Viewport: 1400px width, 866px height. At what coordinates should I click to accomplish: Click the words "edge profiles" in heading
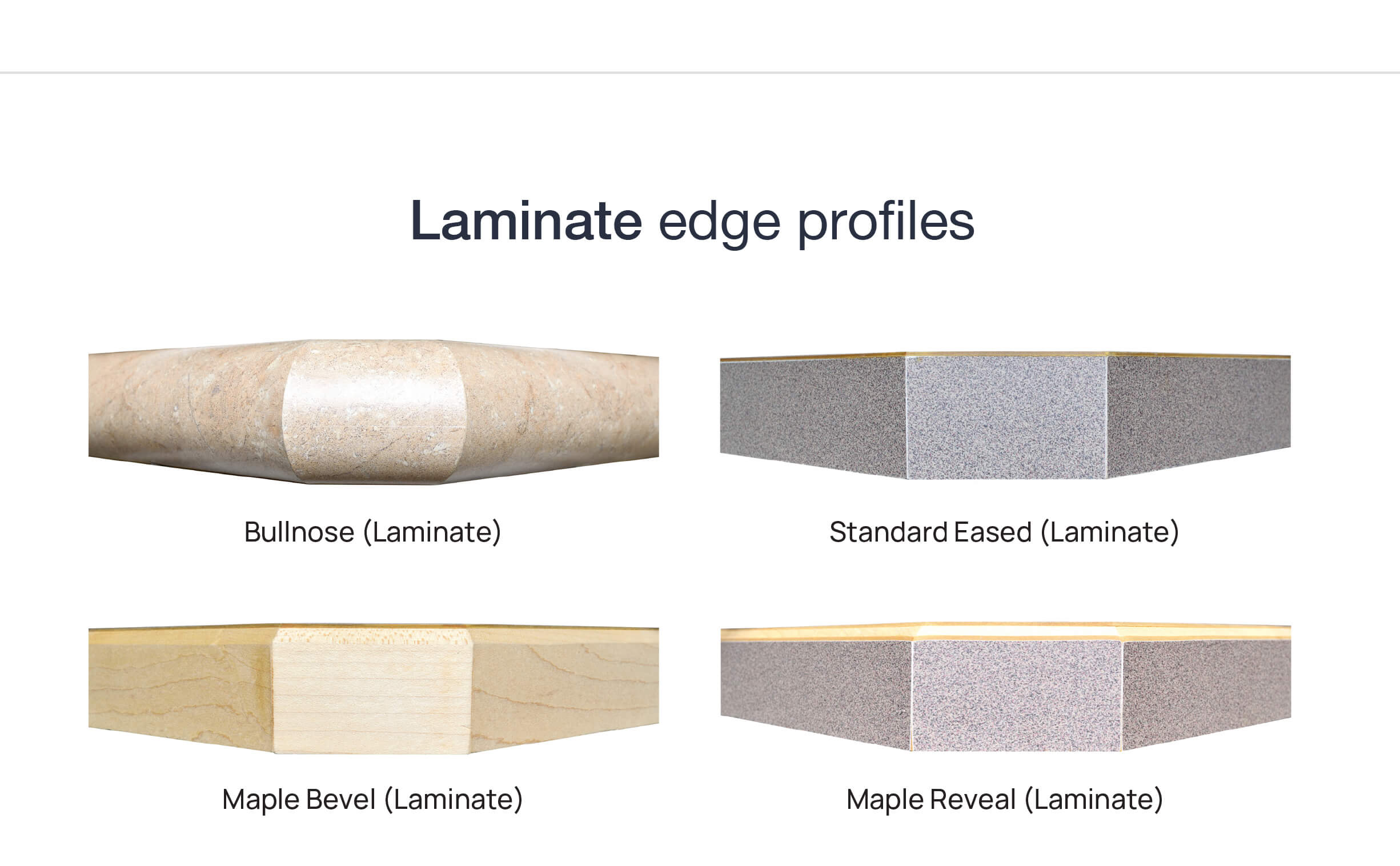(816, 222)
